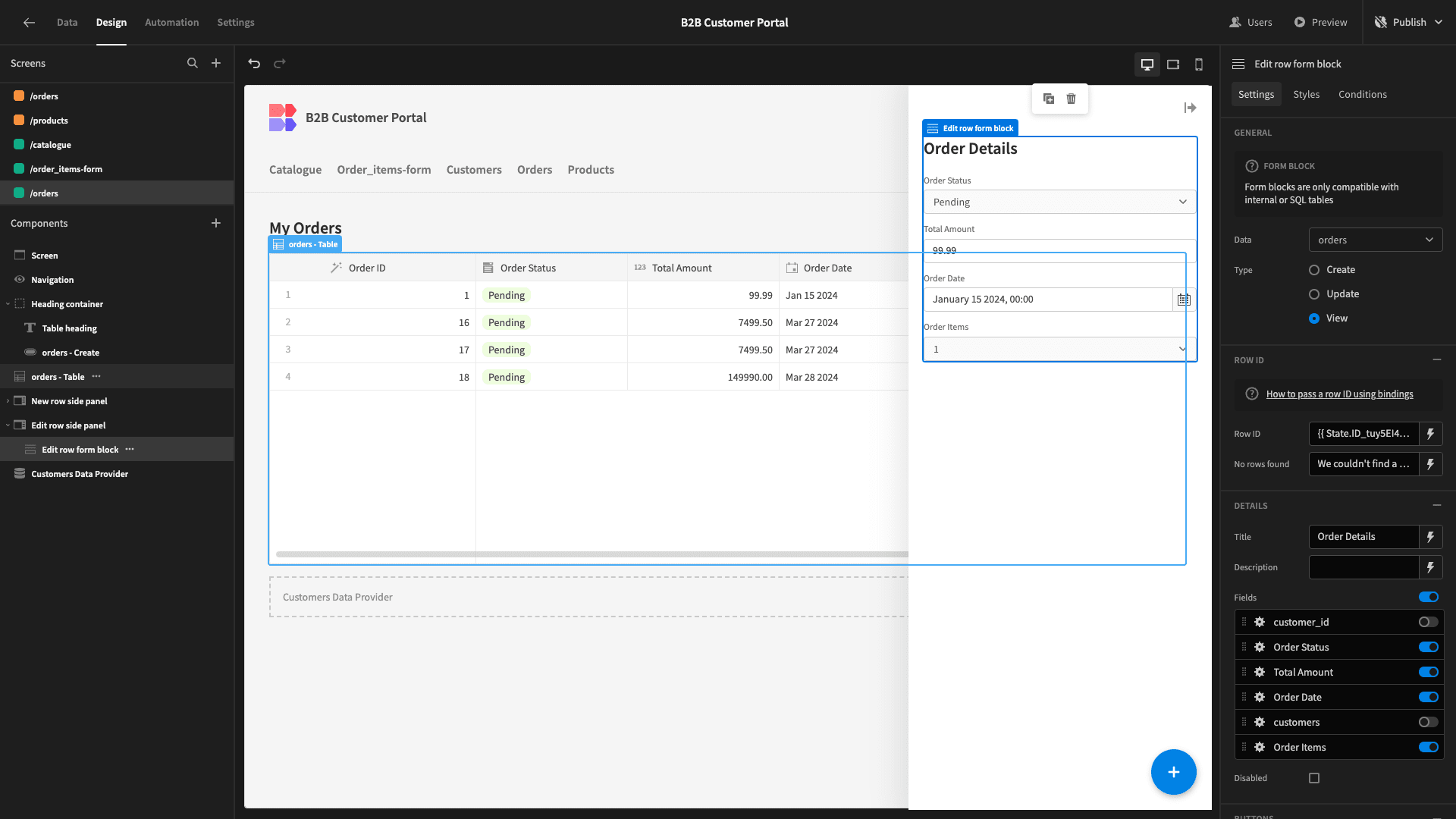Disable the Total Amount field toggle
Image resolution: width=1456 pixels, height=819 pixels.
pos(1429,672)
